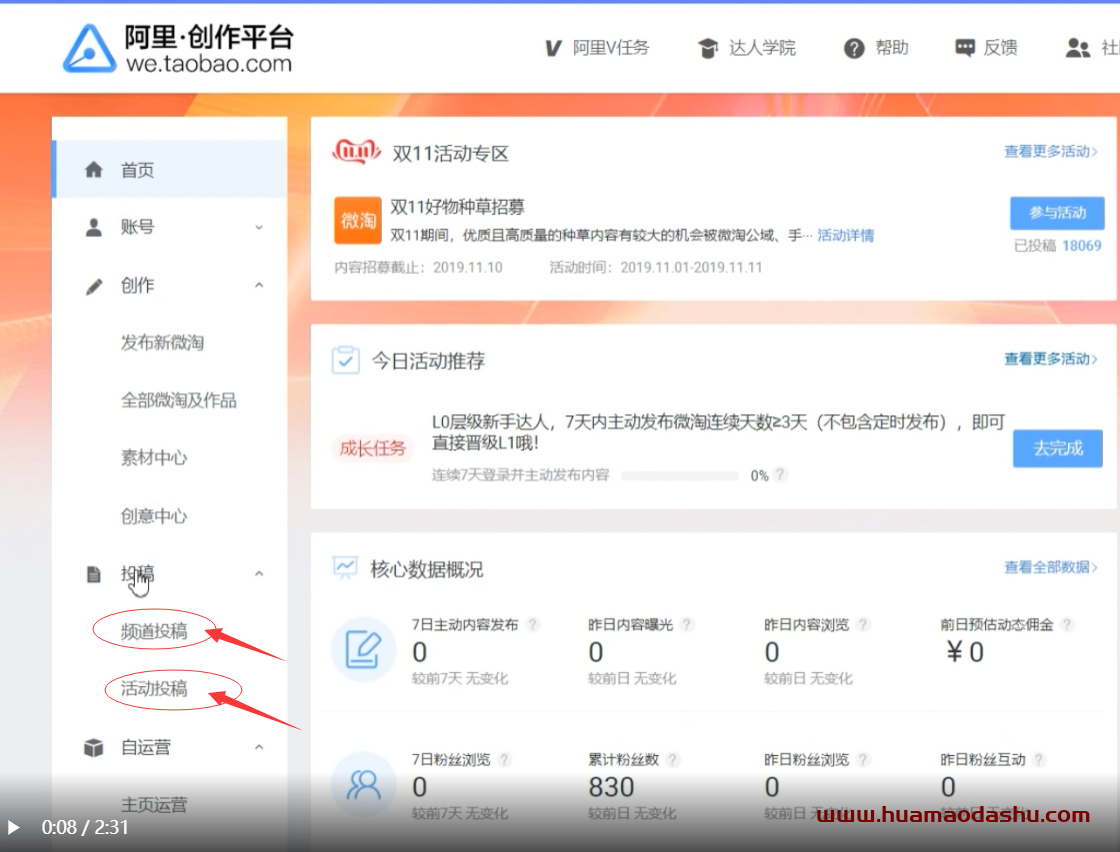Expand the 账号 sidebar section

pyautogui.click(x=259, y=228)
